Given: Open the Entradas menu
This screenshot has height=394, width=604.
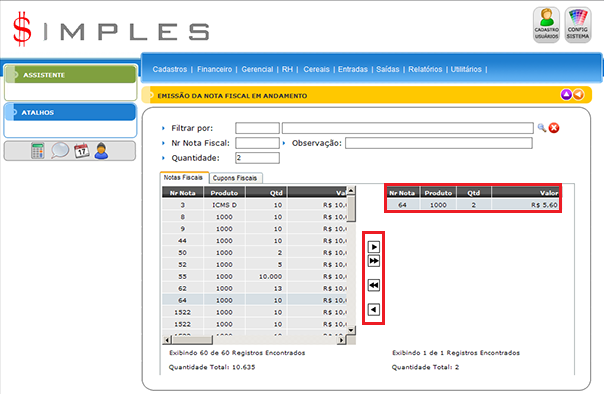Looking at the screenshot, I should coord(353,69).
